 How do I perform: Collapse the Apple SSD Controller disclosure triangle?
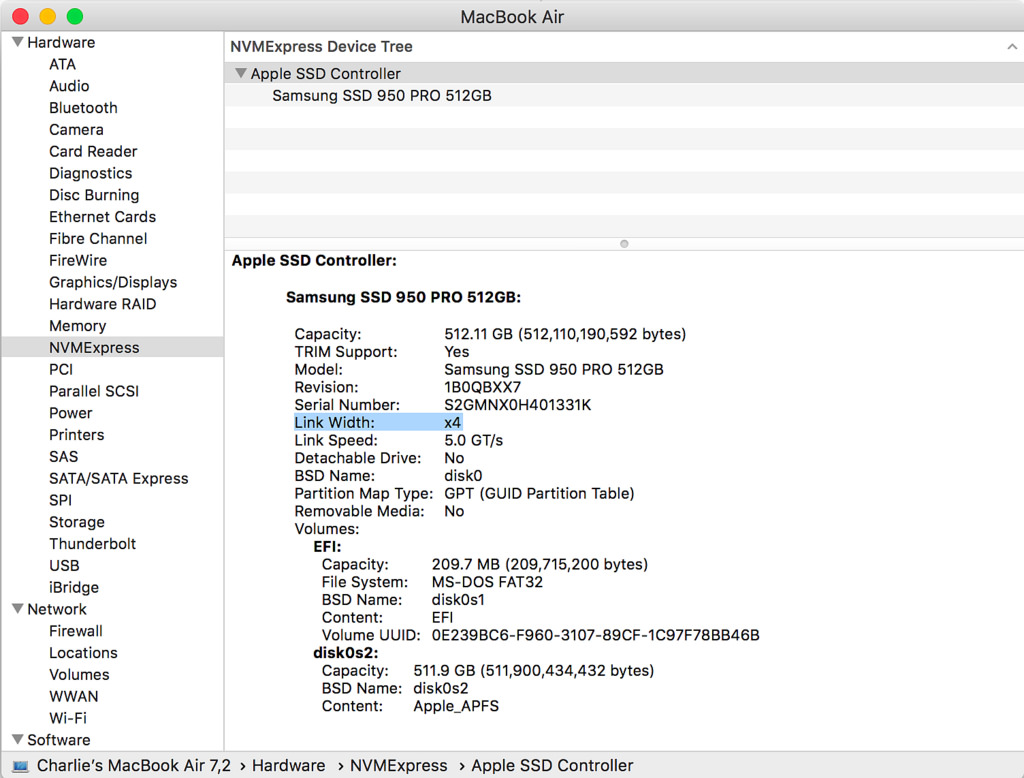(241, 73)
